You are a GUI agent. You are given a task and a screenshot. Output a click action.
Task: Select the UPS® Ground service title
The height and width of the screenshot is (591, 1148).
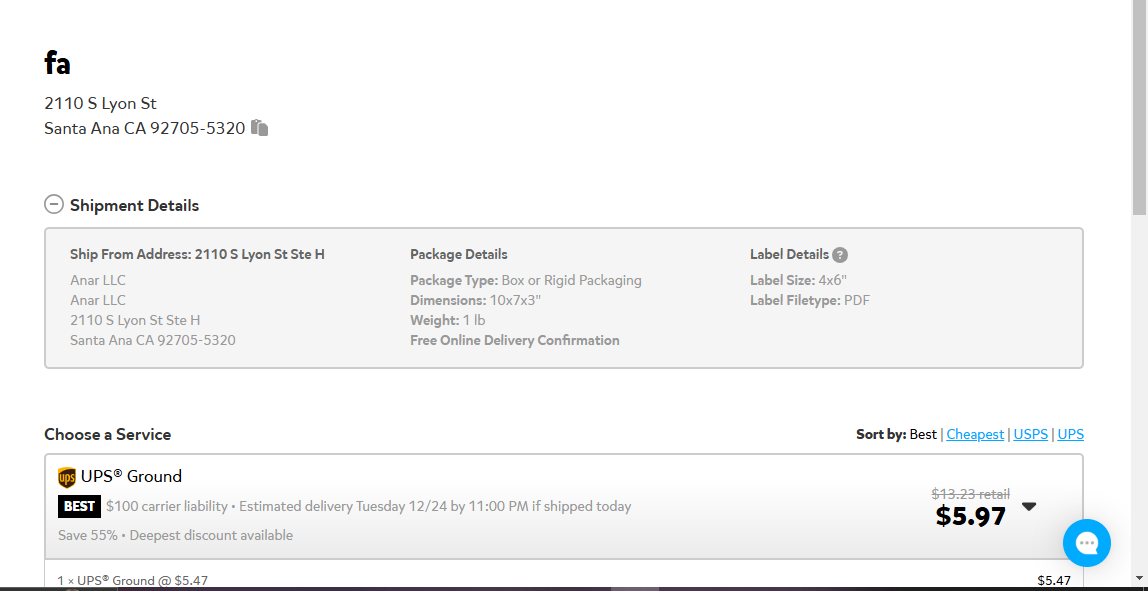(x=131, y=477)
